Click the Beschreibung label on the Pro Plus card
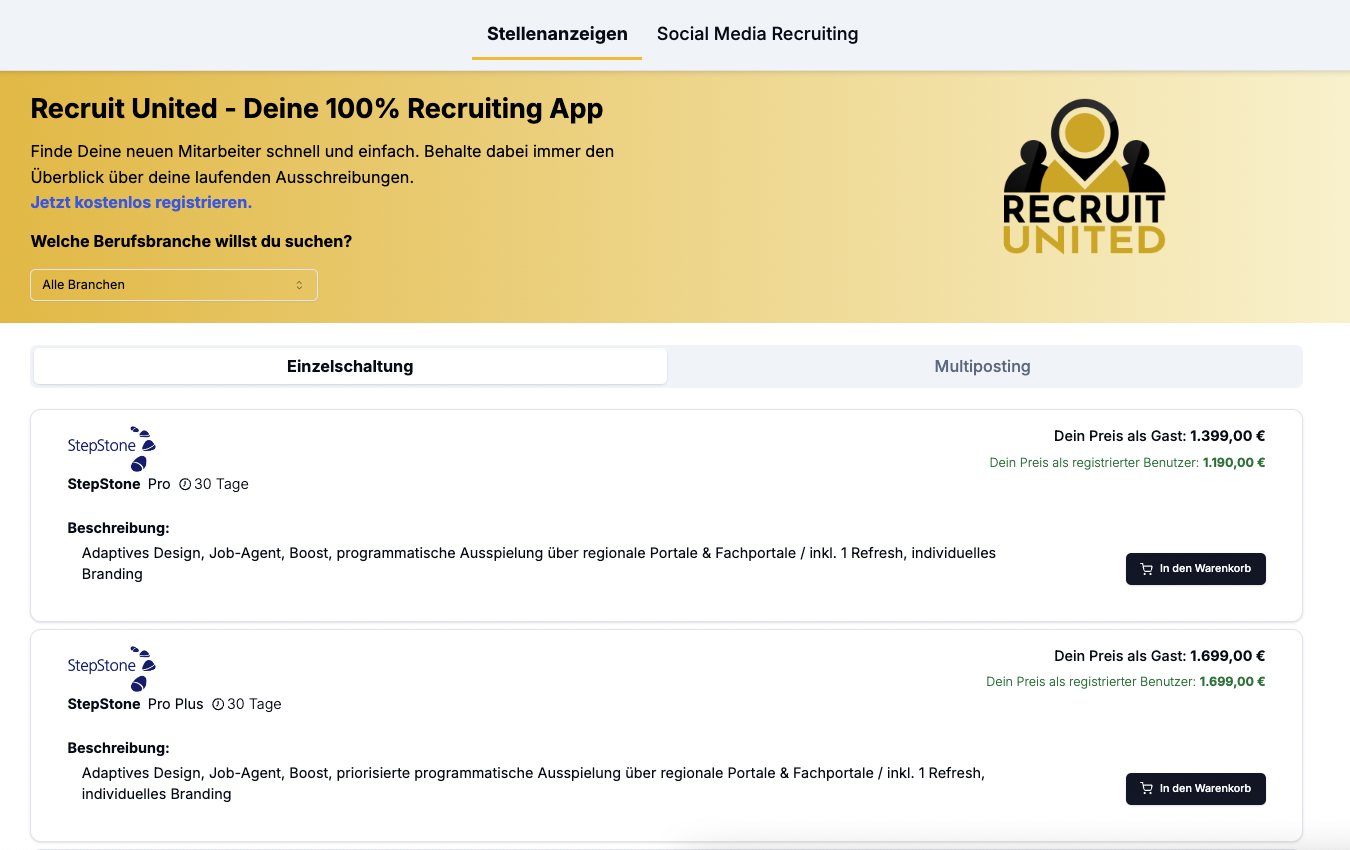The width and height of the screenshot is (1350, 850). click(x=118, y=748)
